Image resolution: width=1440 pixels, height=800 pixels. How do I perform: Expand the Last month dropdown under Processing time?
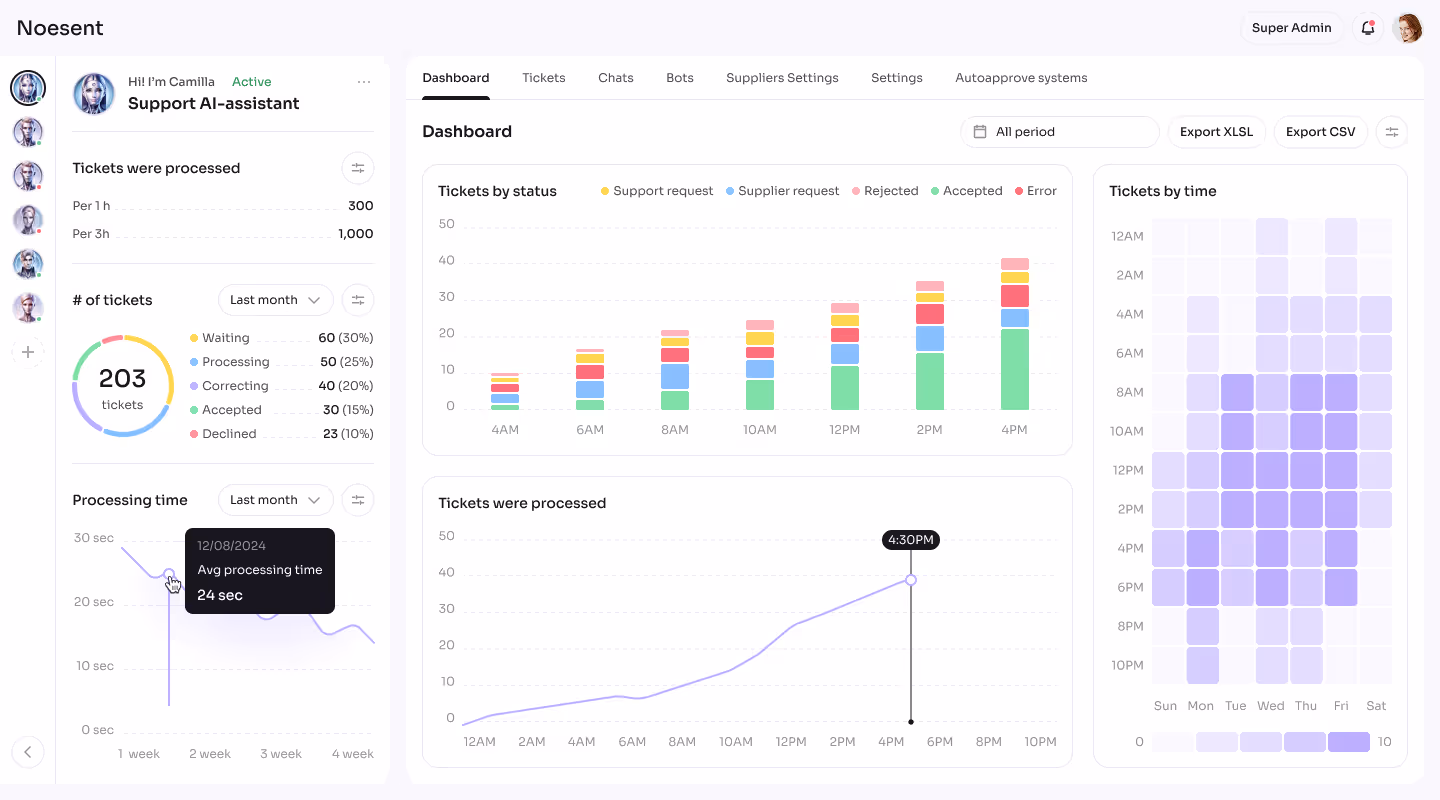point(275,499)
